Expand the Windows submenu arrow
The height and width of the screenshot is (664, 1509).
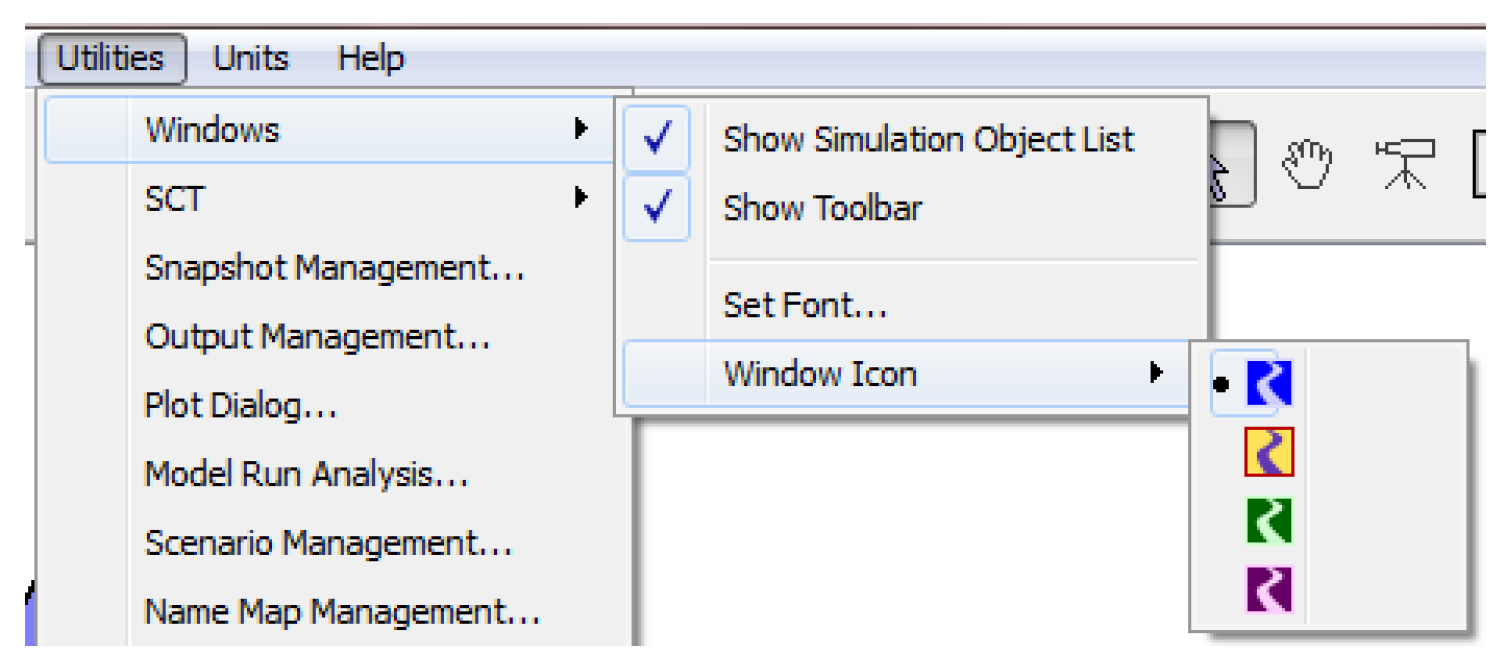pos(581,129)
